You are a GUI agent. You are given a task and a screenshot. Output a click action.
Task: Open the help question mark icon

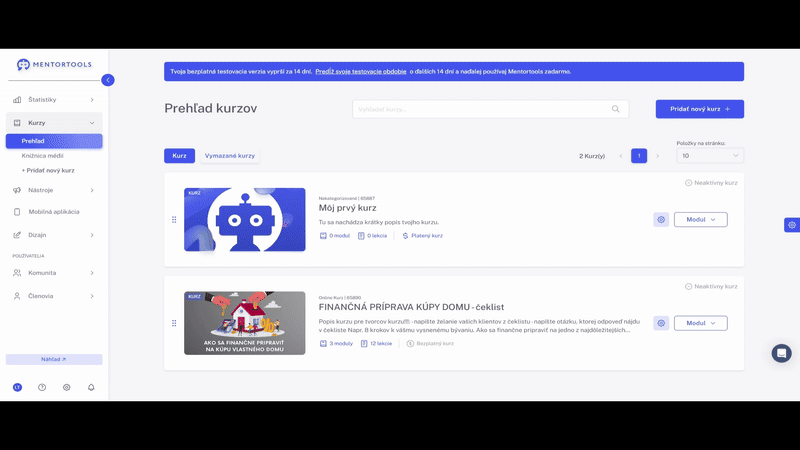click(42, 387)
